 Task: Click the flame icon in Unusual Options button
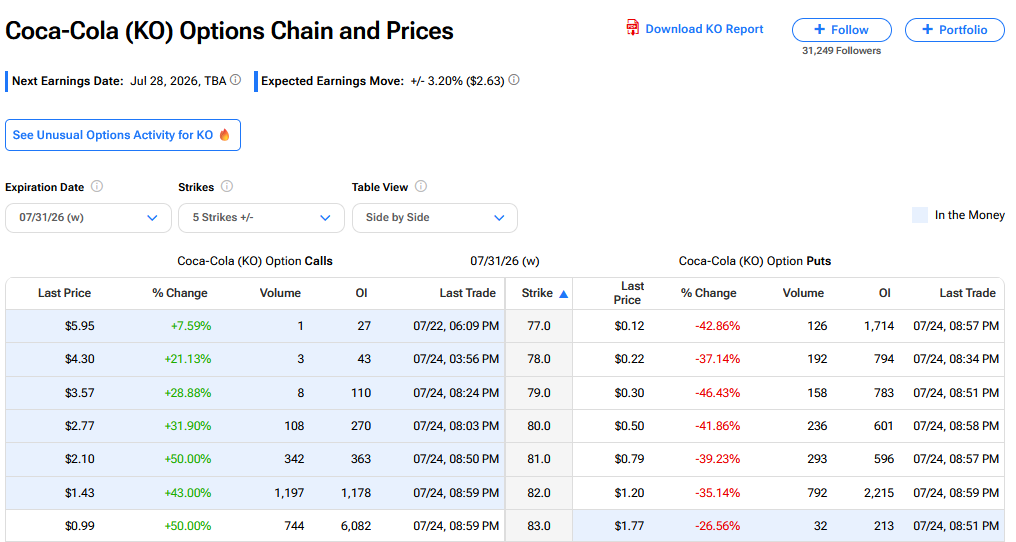[x=224, y=135]
